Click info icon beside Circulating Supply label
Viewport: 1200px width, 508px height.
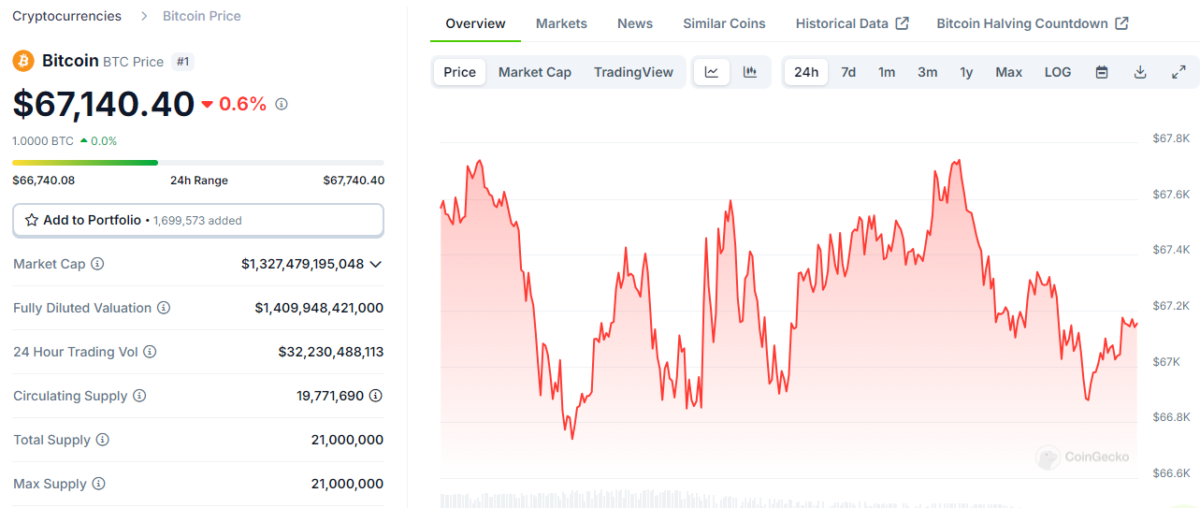[x=139, y=396]
